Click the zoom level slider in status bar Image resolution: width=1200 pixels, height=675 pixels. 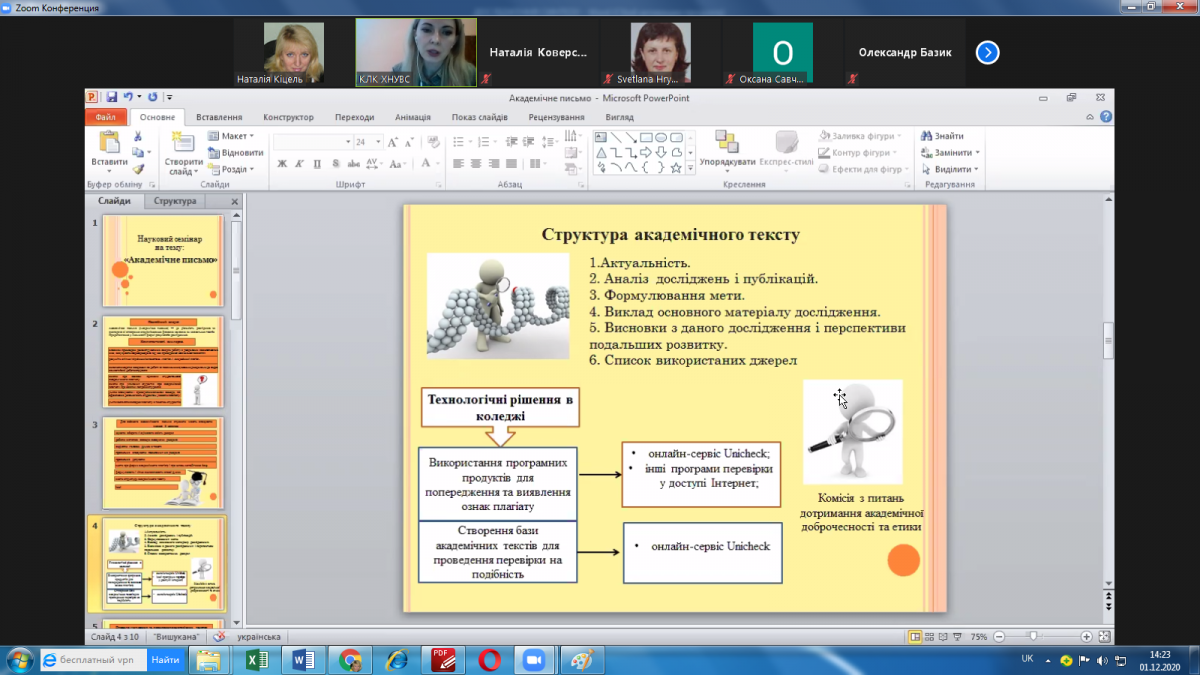(x=1032, y=636)
